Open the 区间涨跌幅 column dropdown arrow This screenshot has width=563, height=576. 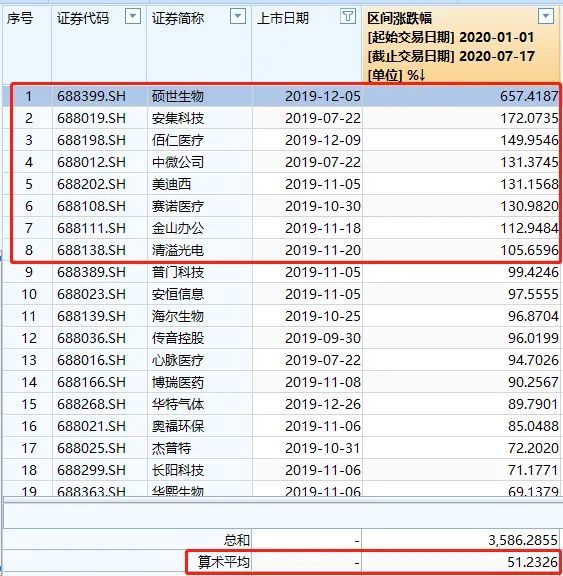pos(546,17)
